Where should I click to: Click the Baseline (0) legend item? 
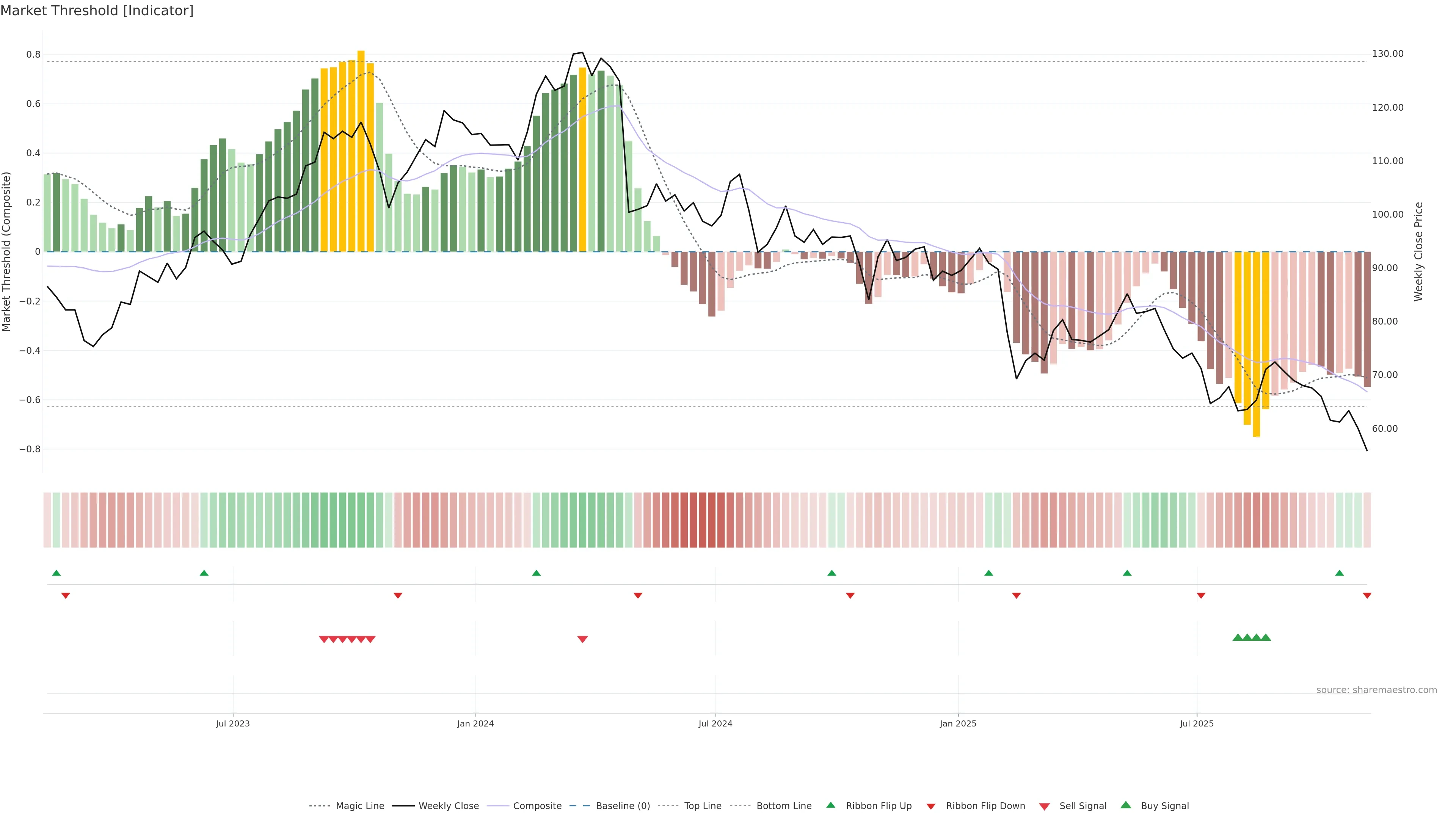coord(622,805)
